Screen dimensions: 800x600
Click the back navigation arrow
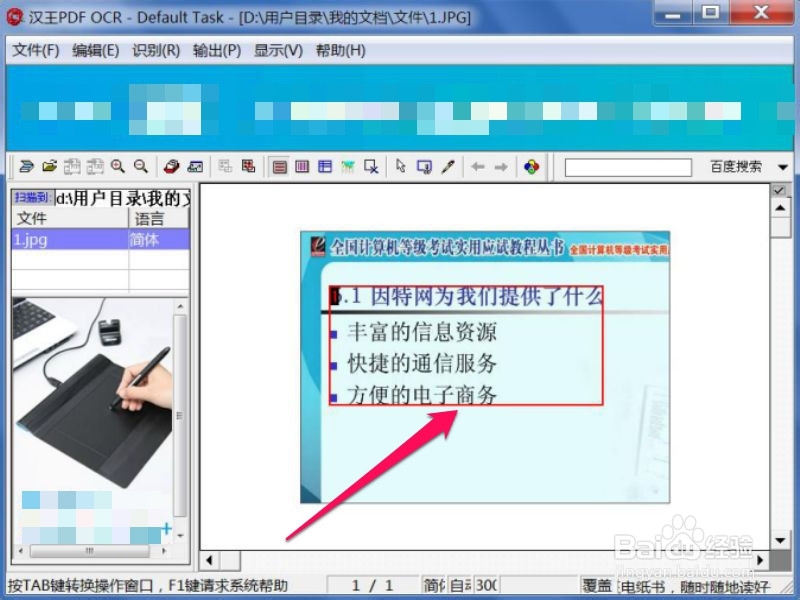tap(478, 166)
